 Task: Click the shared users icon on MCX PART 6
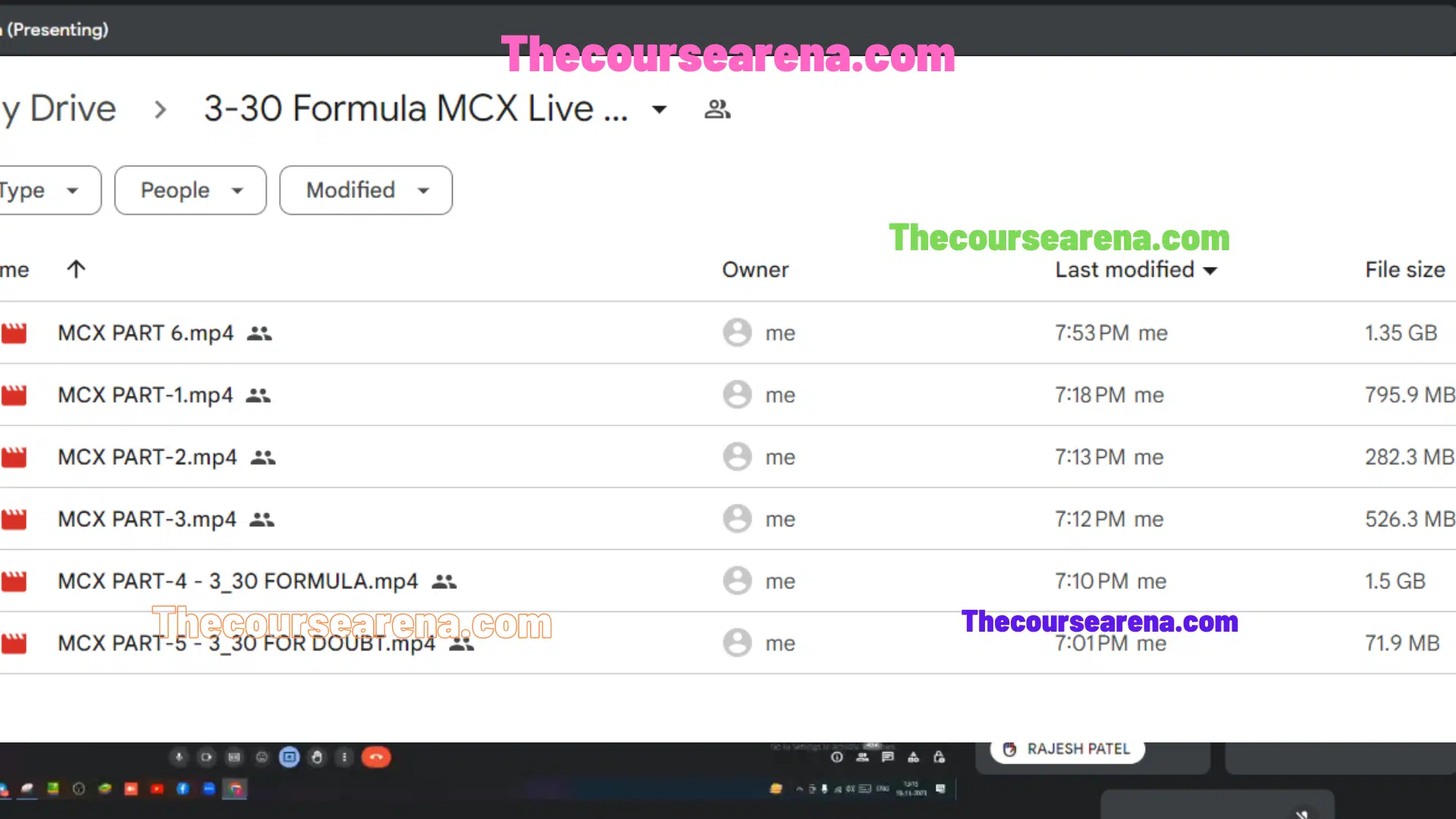[x=259, y=332]
